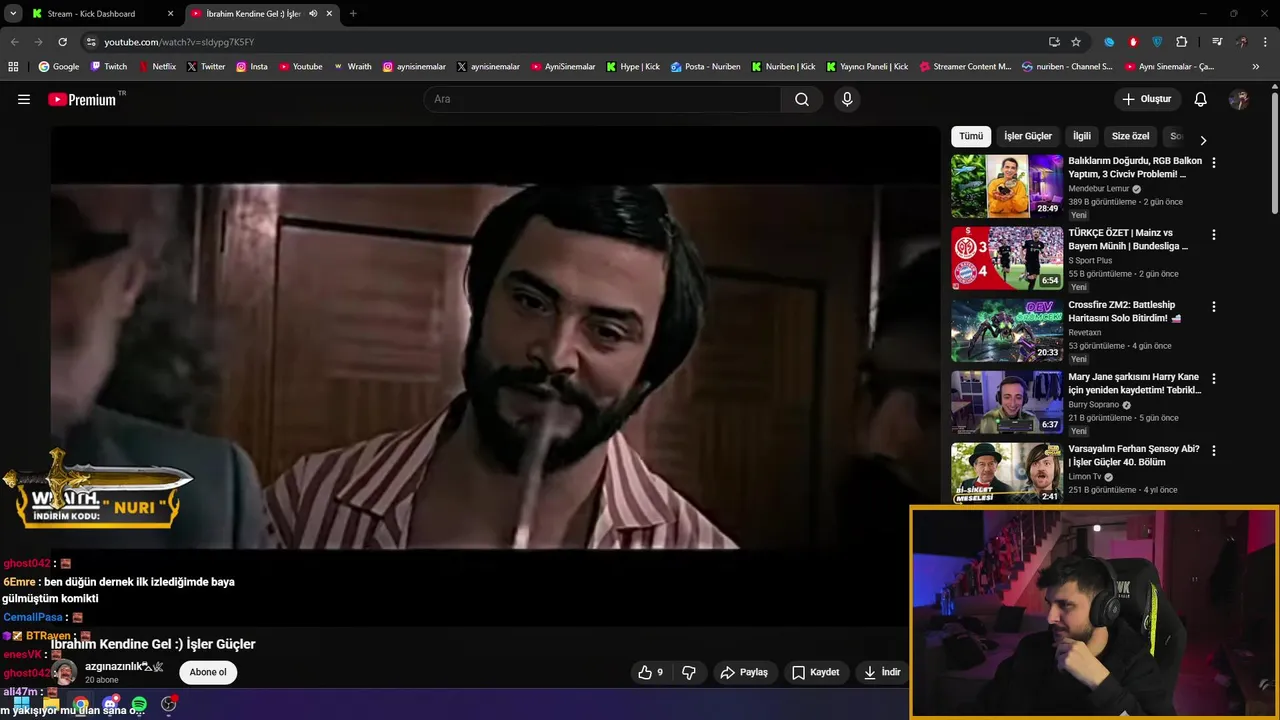
Task: Open Crossfire ZM2 Battleship thumbnail
Action: point(1007,330)
